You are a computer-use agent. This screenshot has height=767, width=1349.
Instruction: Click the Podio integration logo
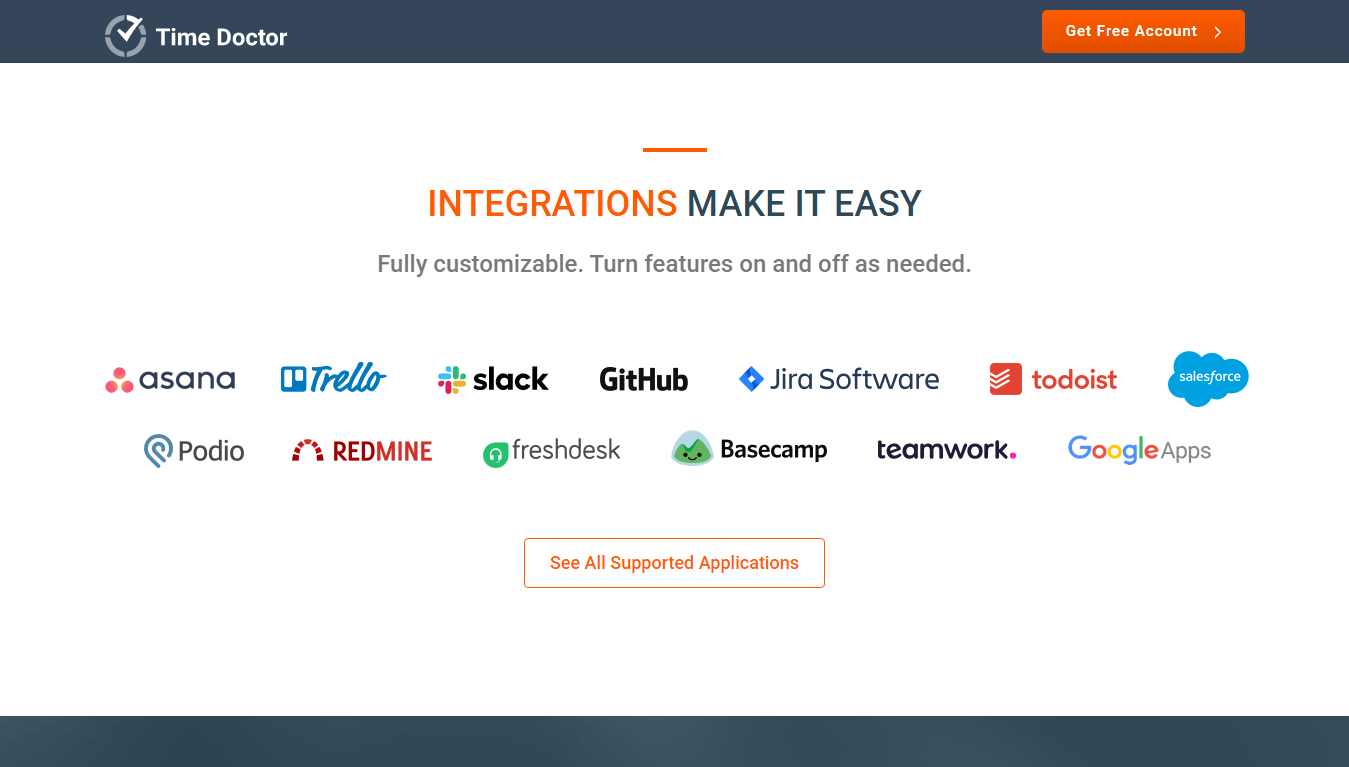[x=194, y=451]
